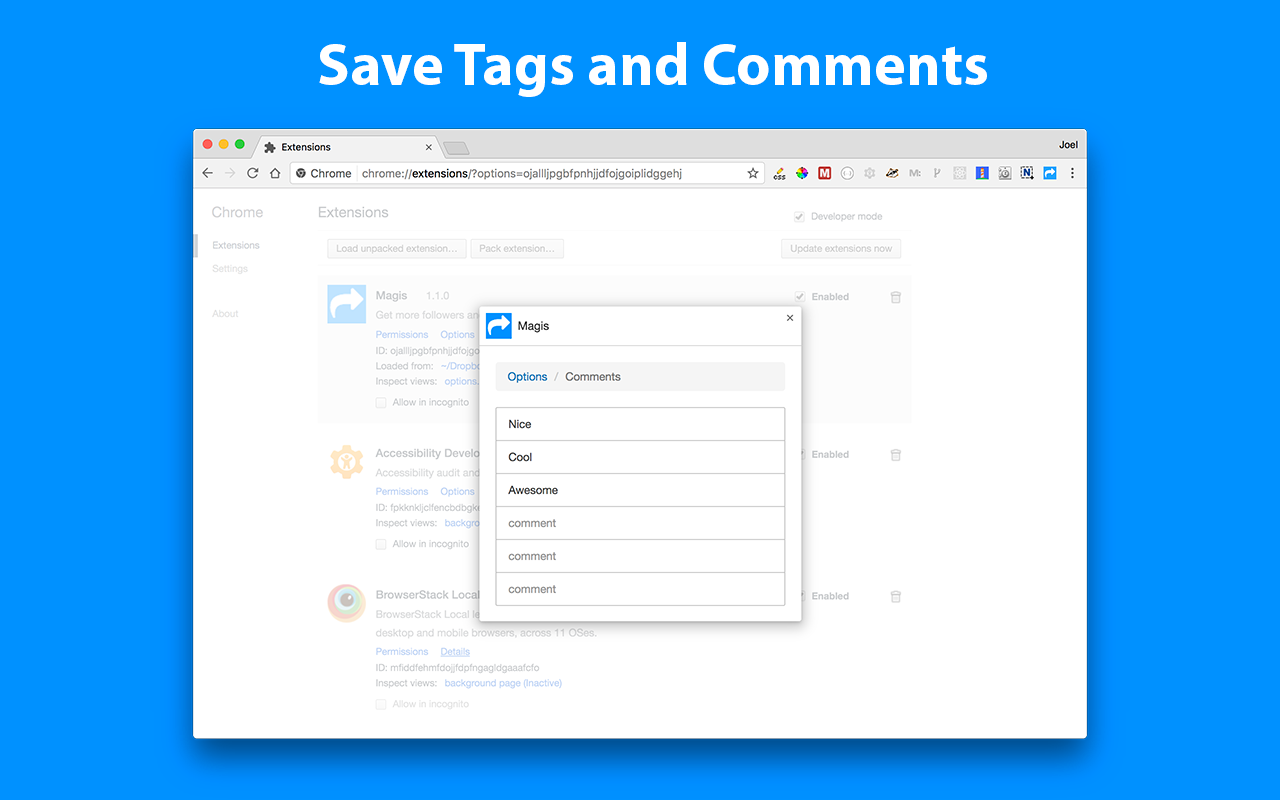
Task: Click the Comments breadcrumb text
Action: tap(593, 377)
